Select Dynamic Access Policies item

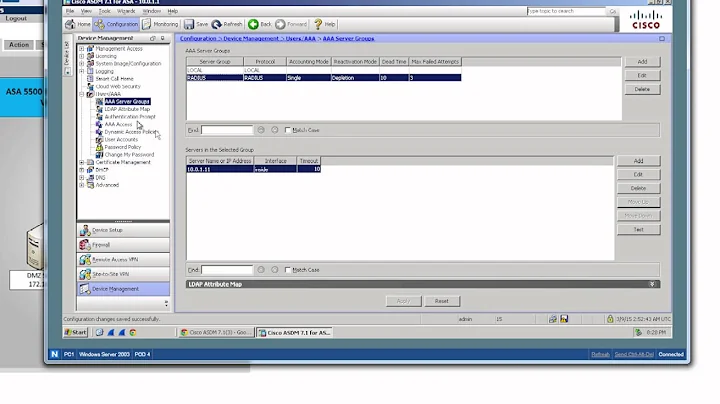click(x=130, y=132)
